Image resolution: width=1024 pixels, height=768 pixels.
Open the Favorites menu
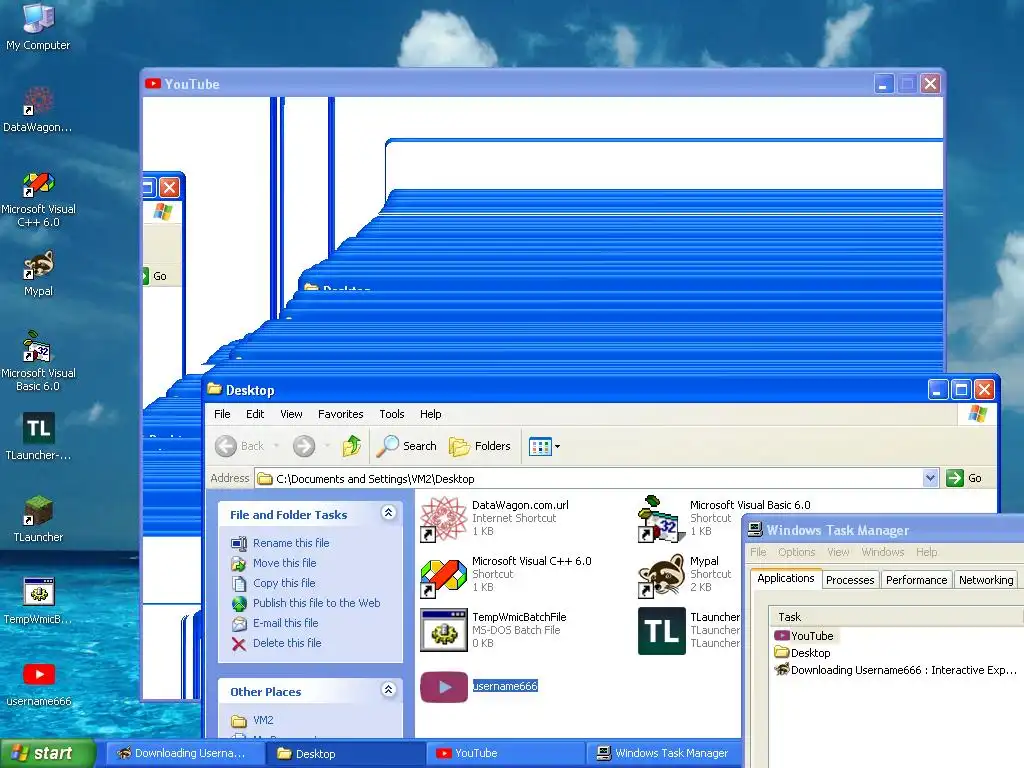tap(340, 414)
